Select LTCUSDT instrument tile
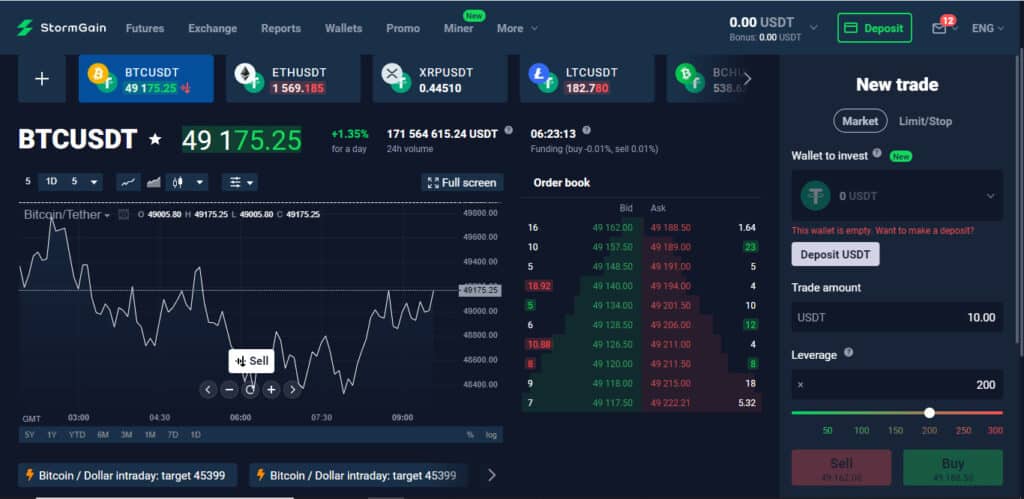 (587, 79)
